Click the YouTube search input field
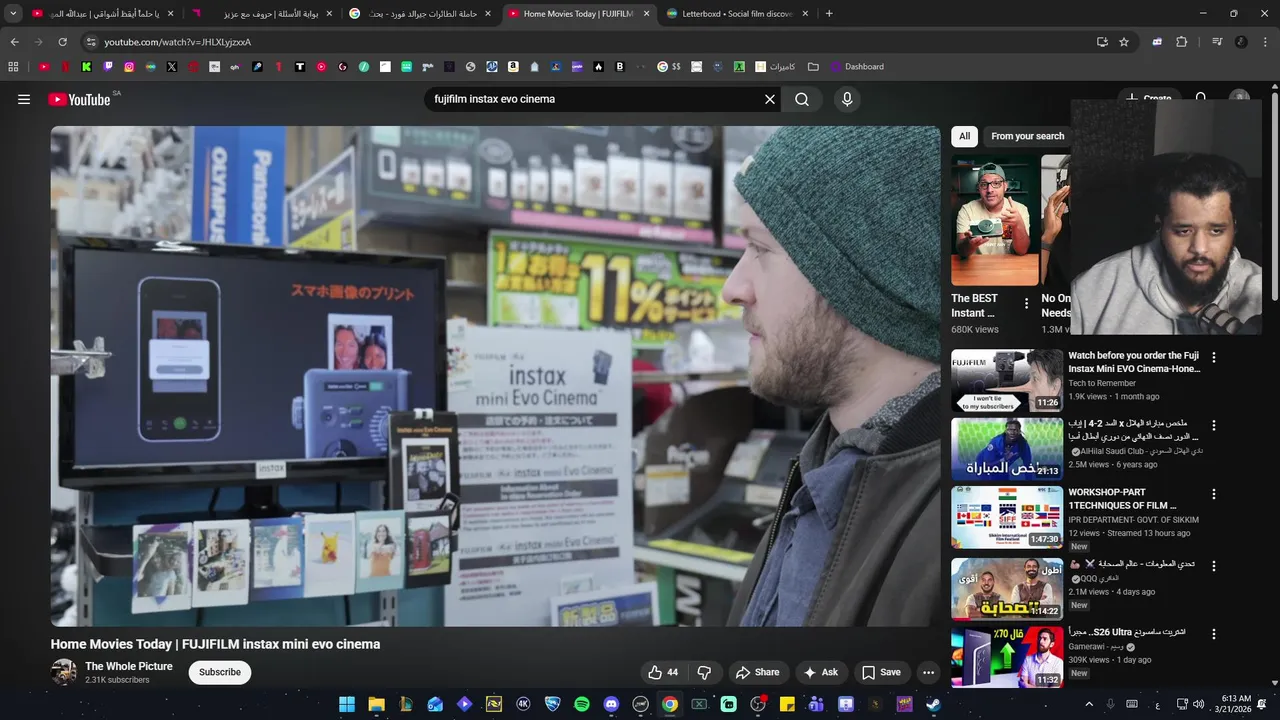 point(595,99)
